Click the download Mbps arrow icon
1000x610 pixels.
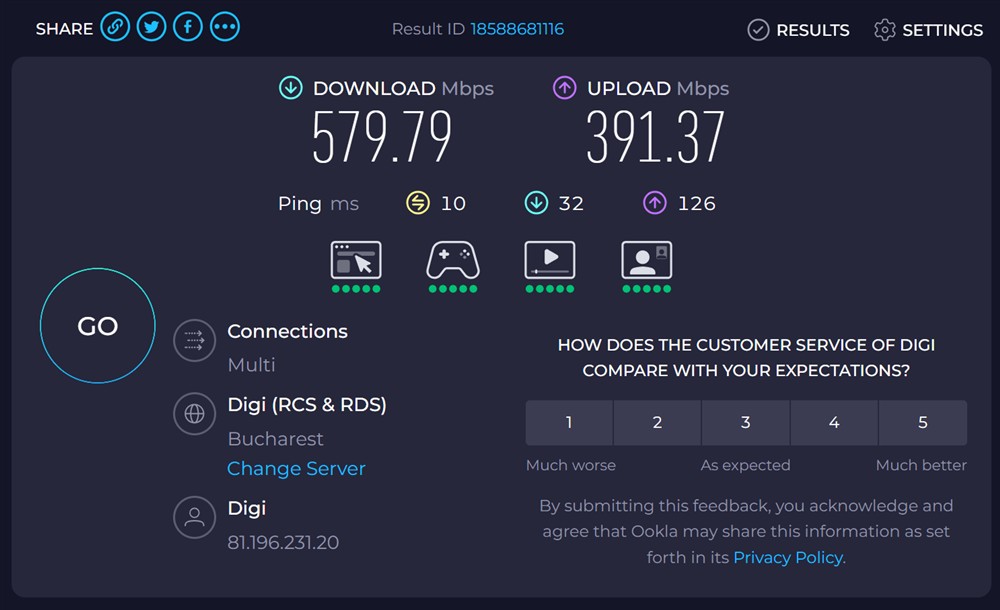(290, 88)
